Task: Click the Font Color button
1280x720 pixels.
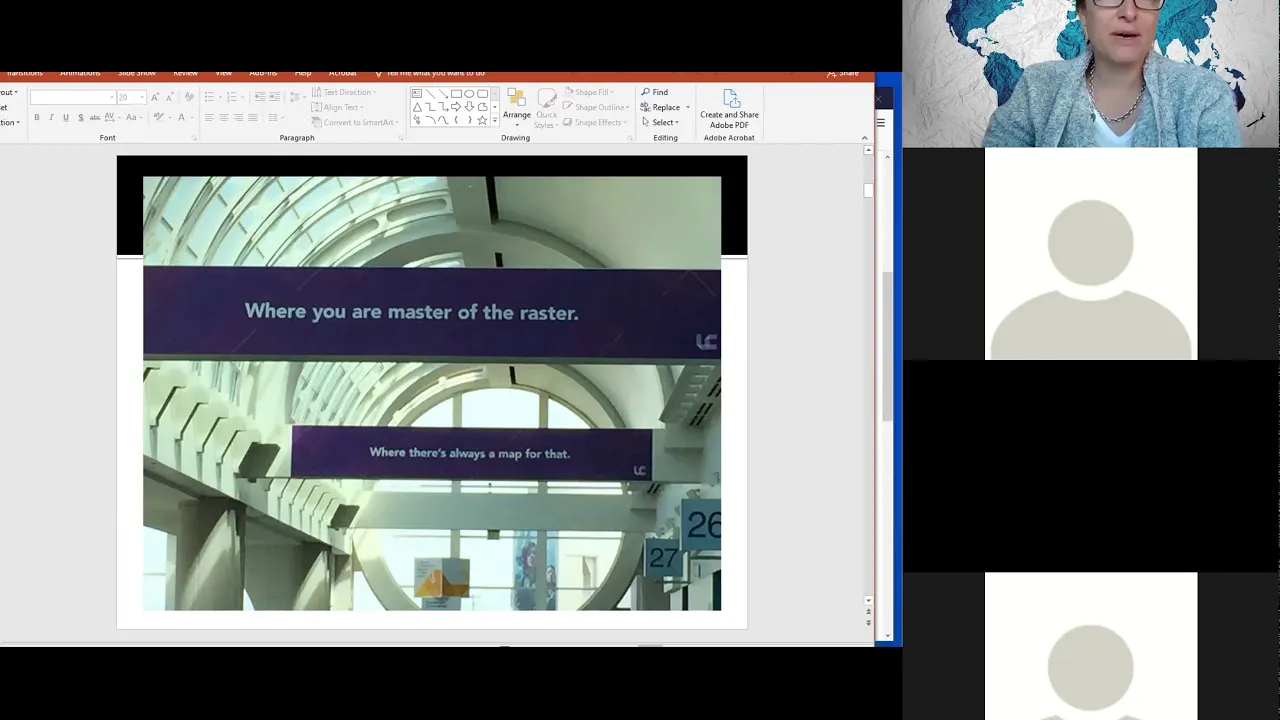Action: point(183,118)
